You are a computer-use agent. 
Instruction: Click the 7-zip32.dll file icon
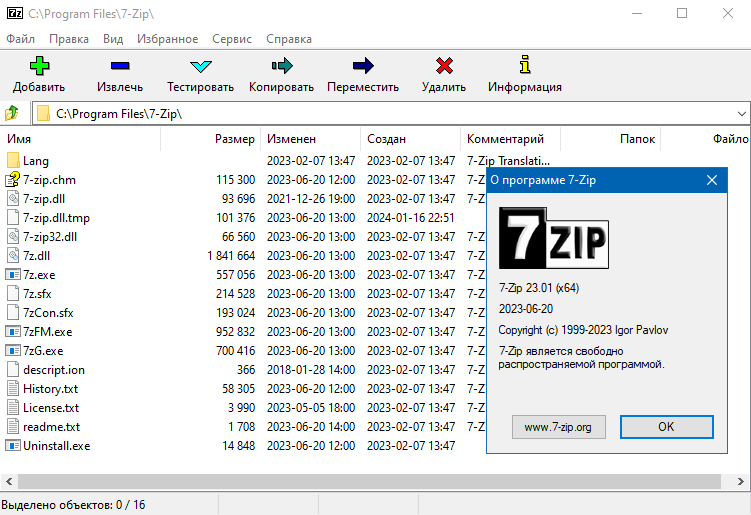(x=13, y=237)
